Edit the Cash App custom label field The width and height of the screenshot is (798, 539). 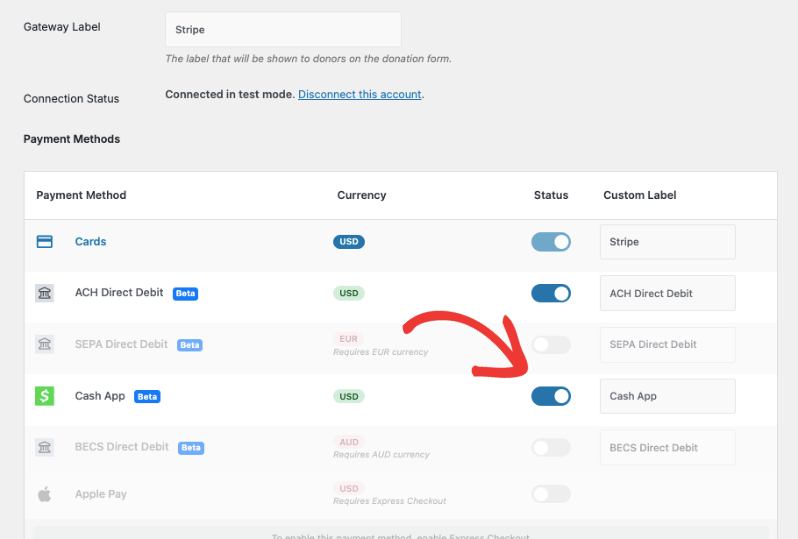tap(667, 396)
